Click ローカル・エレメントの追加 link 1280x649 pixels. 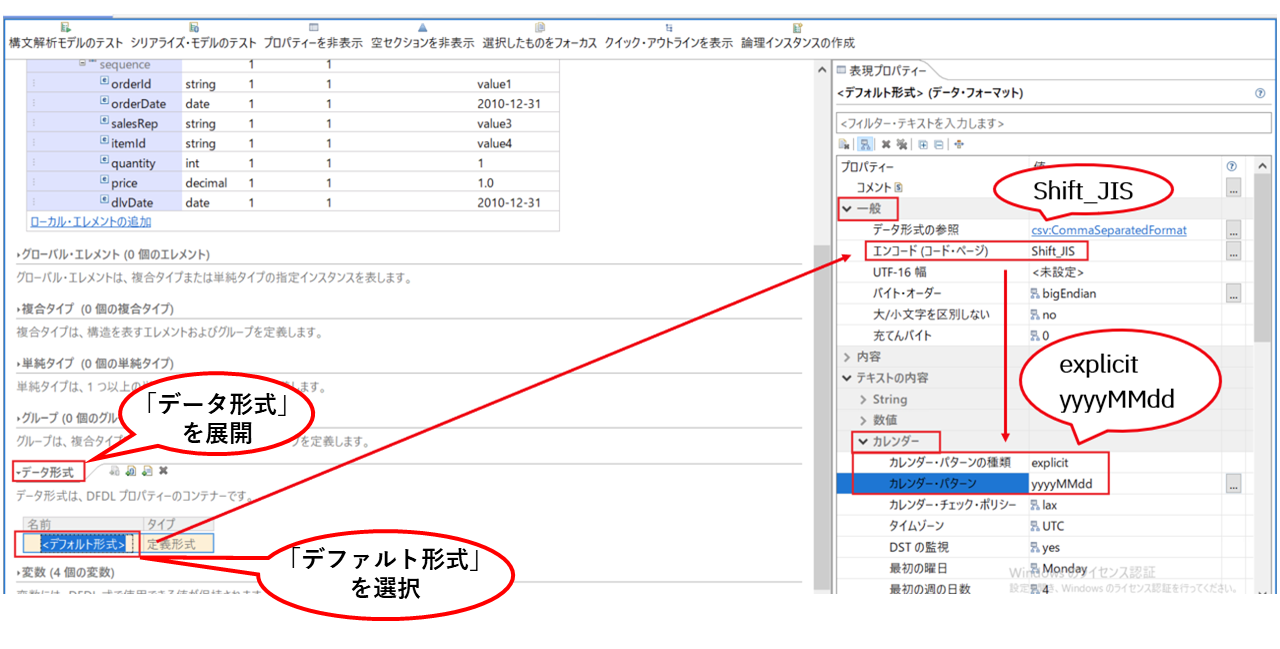pyautogui.click(x=91, y=222)
